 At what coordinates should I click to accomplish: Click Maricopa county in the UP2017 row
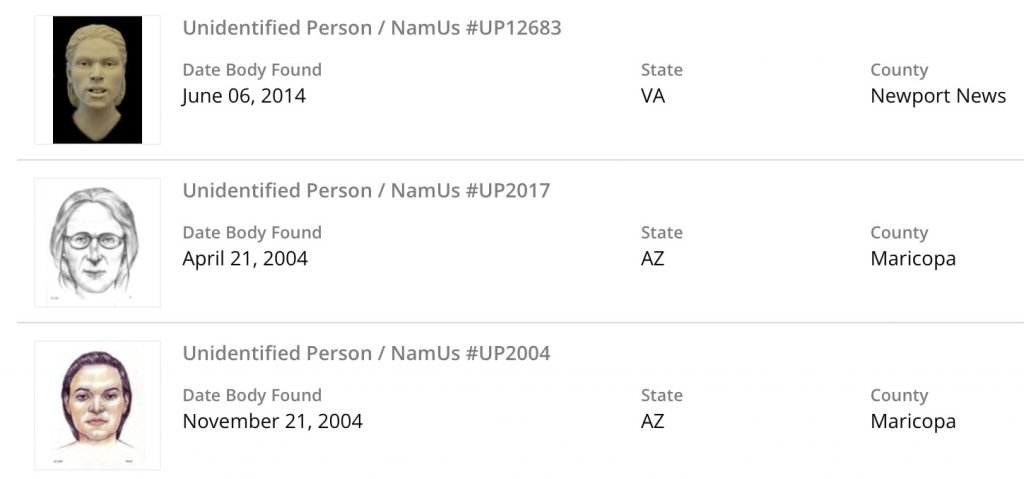pyautogui.click(x=913, y=259)
